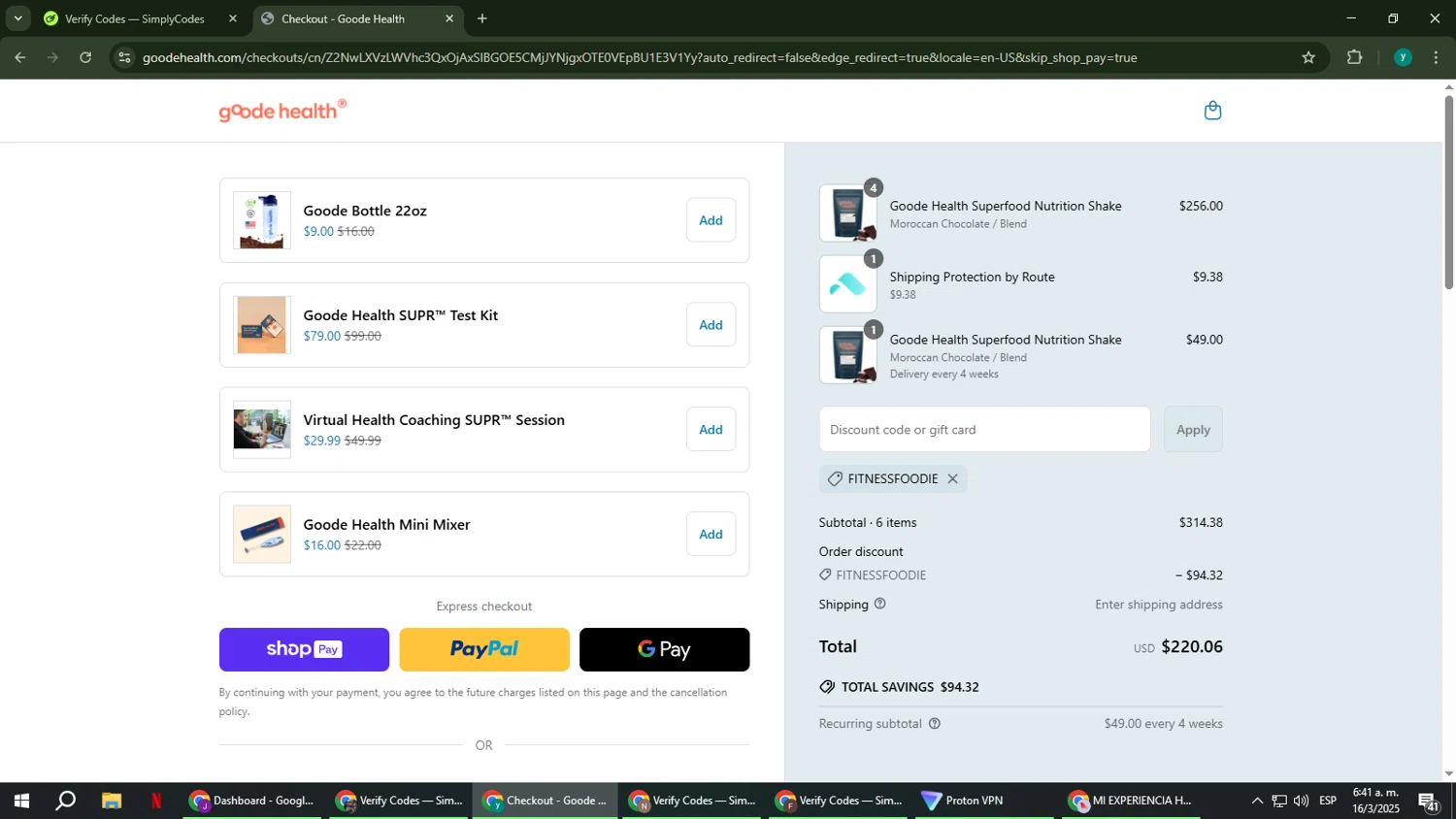Open notification center icon
This screenshot has width=1456, height=819.
point(1429,802)
